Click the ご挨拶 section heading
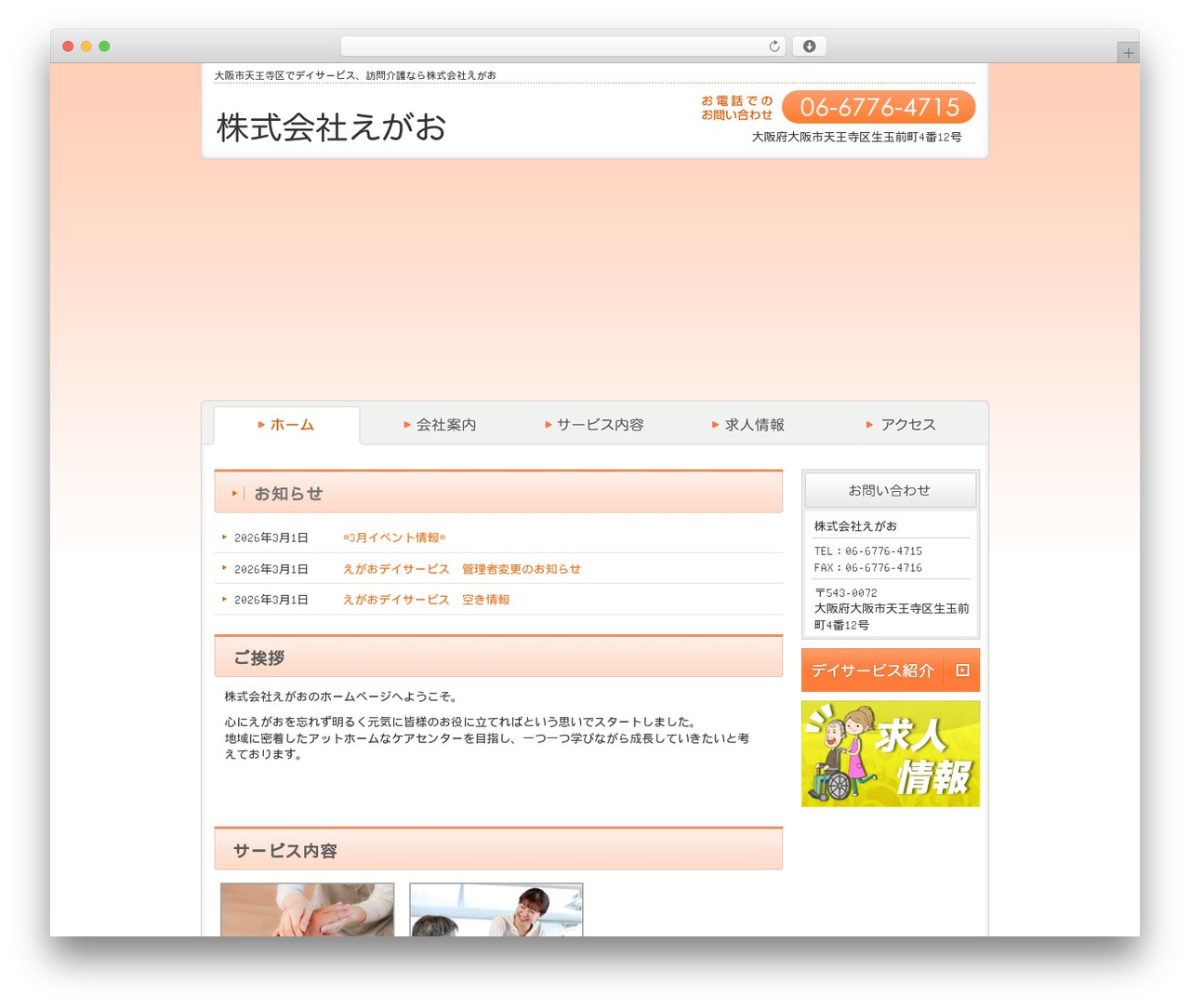Image resolution: width=1190 pixels, height=1008 pixels. pos(498,657)
